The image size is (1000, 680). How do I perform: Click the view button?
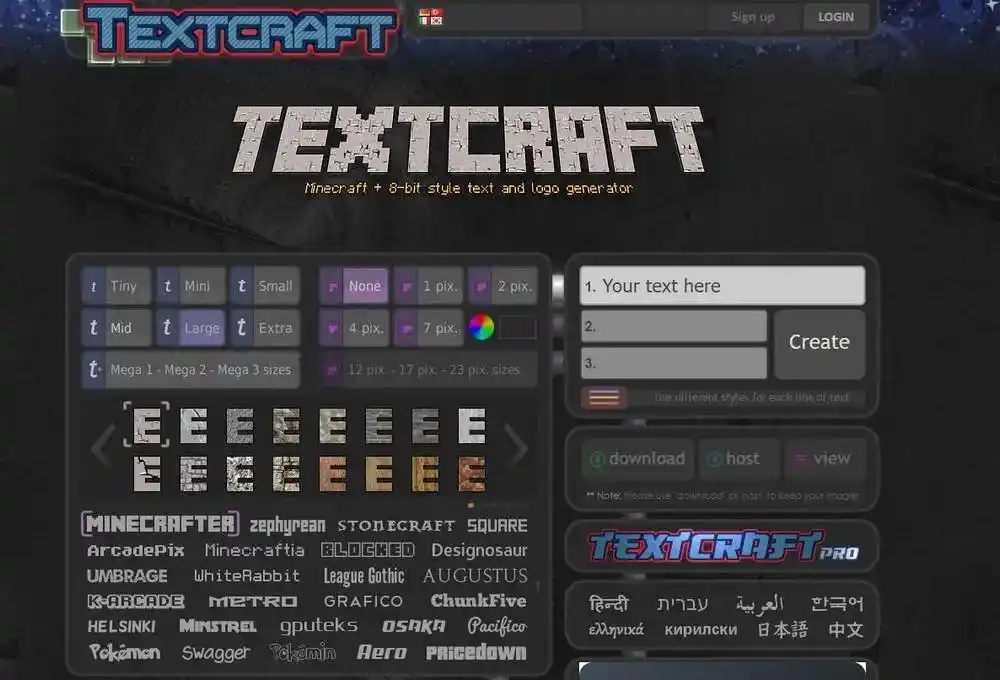point(825,459)
